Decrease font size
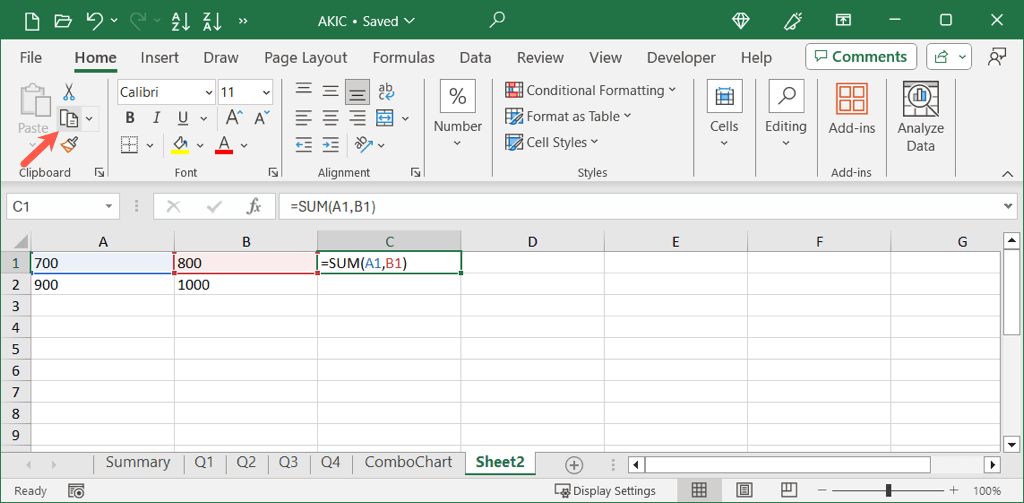The width and height of the screenshot is (1024, 503). pos(263,118)
